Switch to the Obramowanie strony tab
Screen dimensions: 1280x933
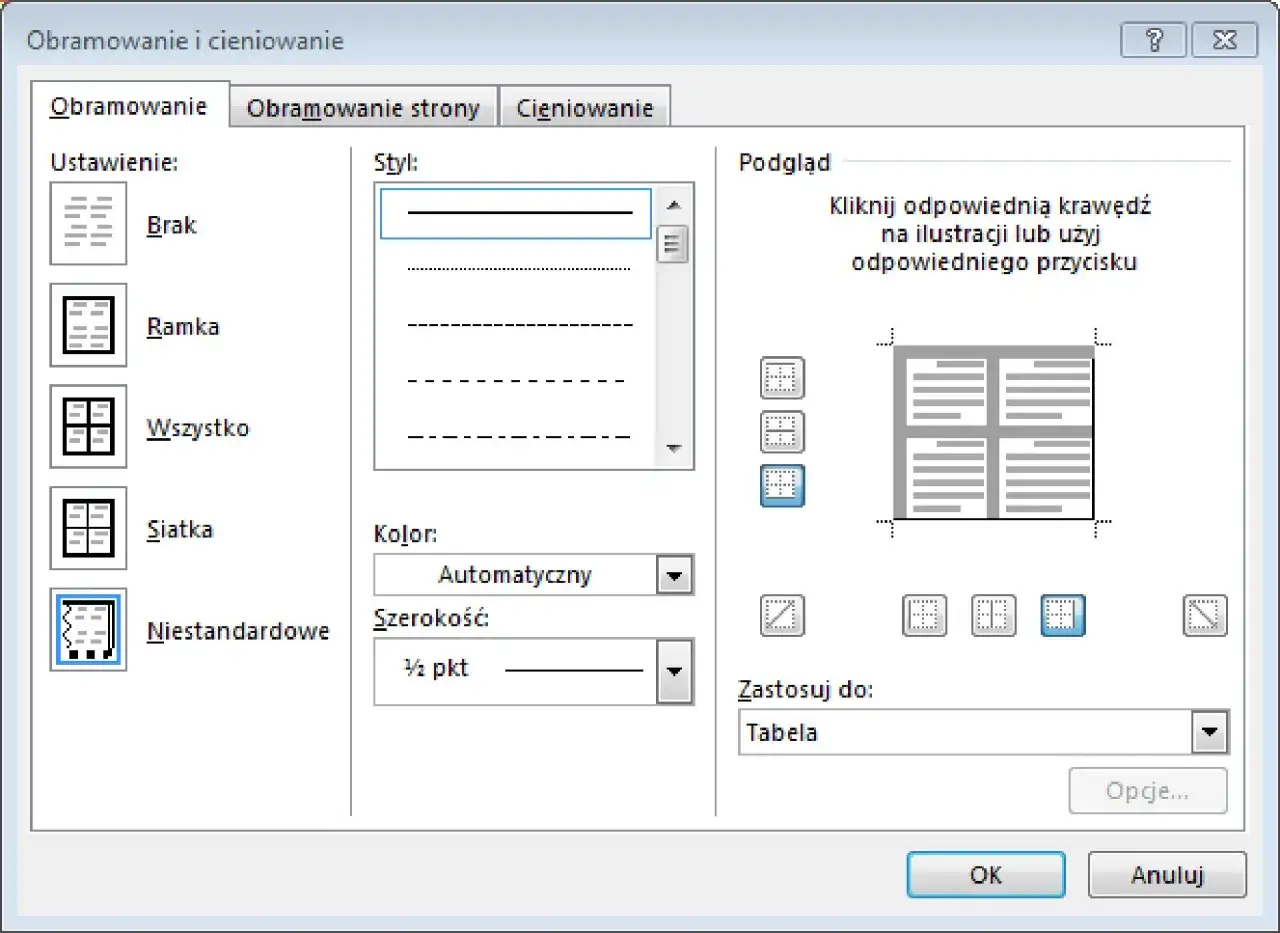pos(363,109)
